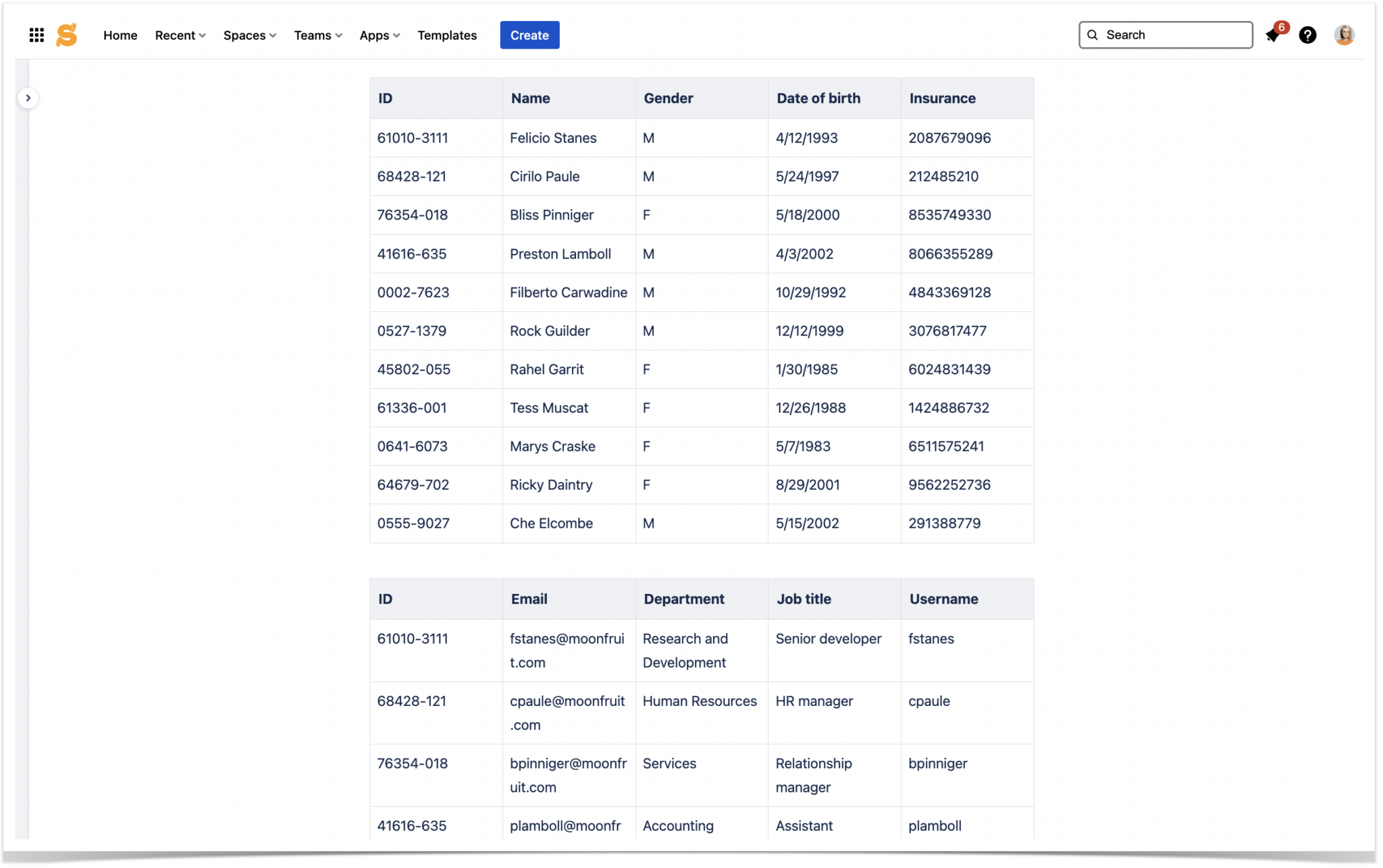Viewport: 1383px width, 868px height.
Task: Click the search magnifier icon
Action: [1093, 34]
